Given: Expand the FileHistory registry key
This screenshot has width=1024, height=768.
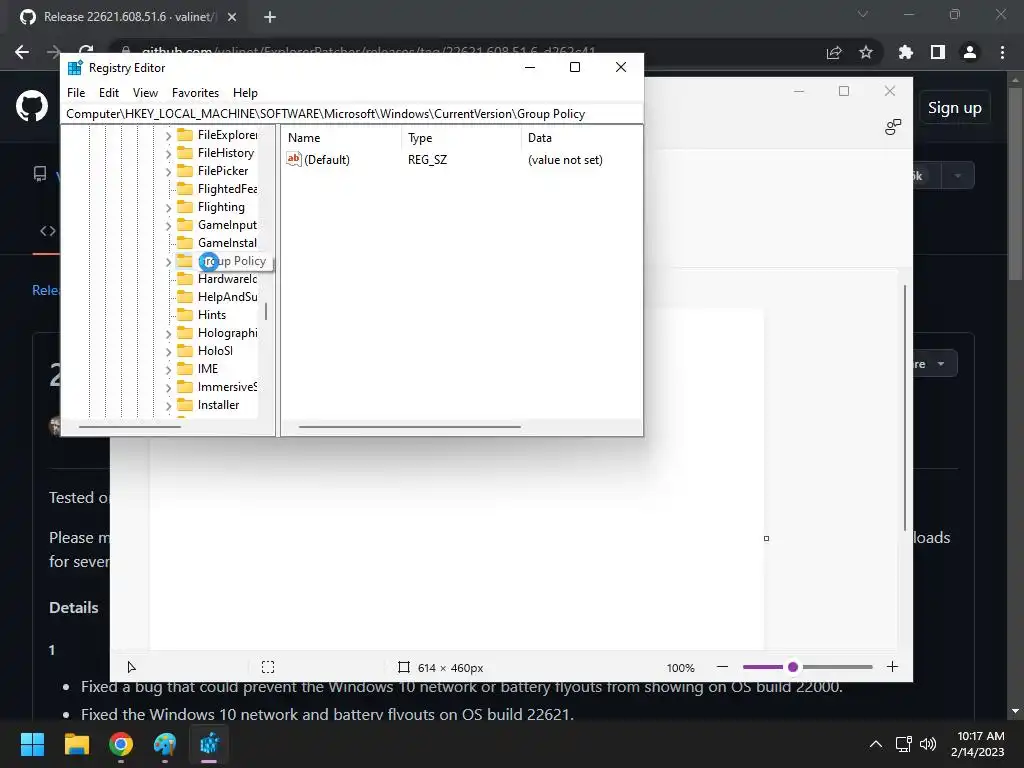Looking at the screenshot, I should point(168,153).
